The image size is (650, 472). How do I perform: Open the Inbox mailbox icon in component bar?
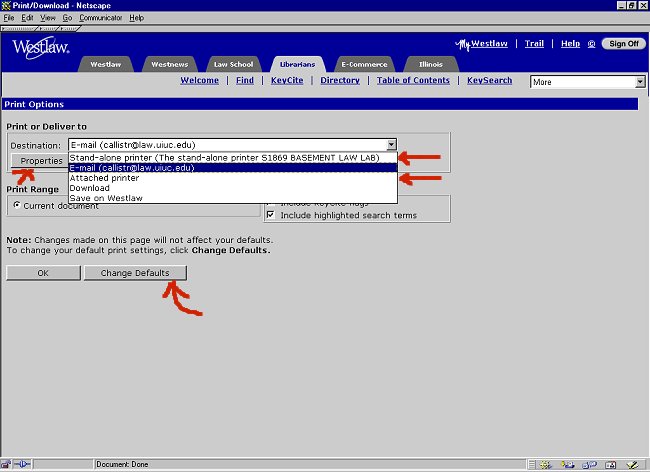567,465
